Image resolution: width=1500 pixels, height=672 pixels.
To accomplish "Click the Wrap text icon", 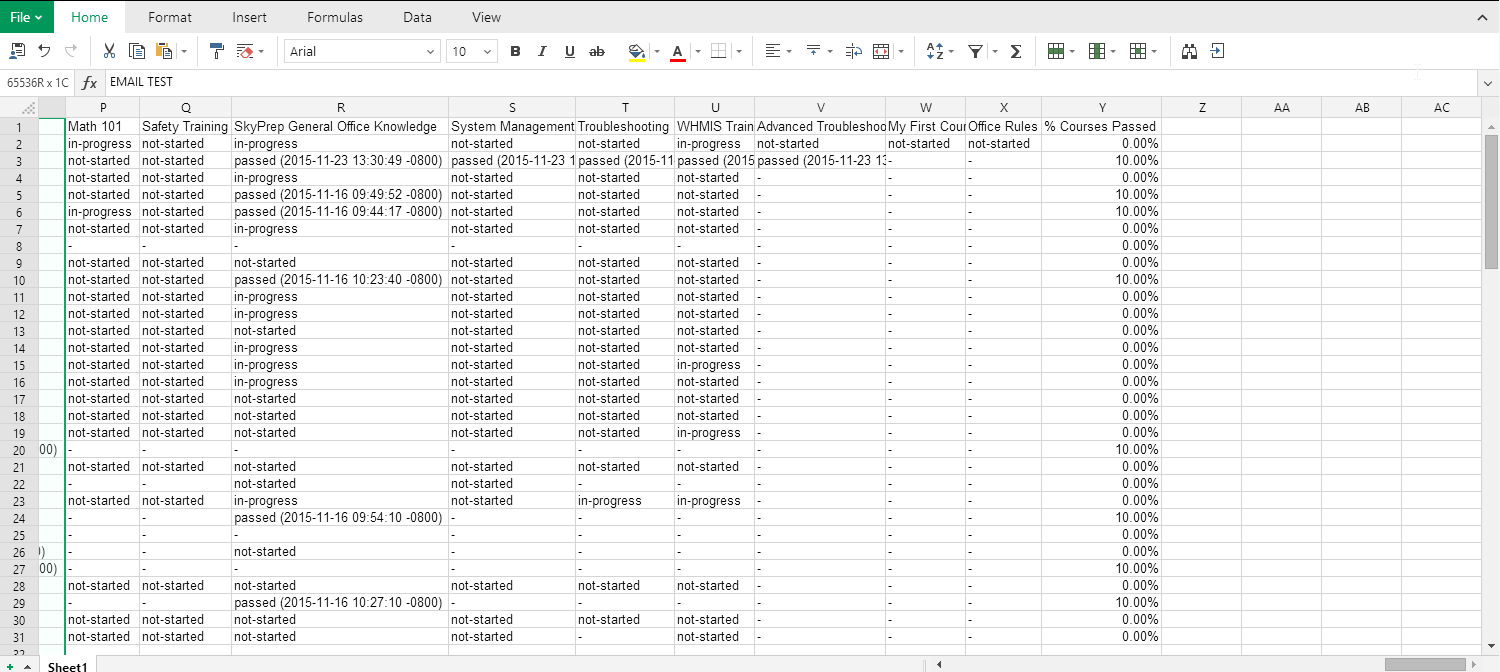I will [853, 51].
